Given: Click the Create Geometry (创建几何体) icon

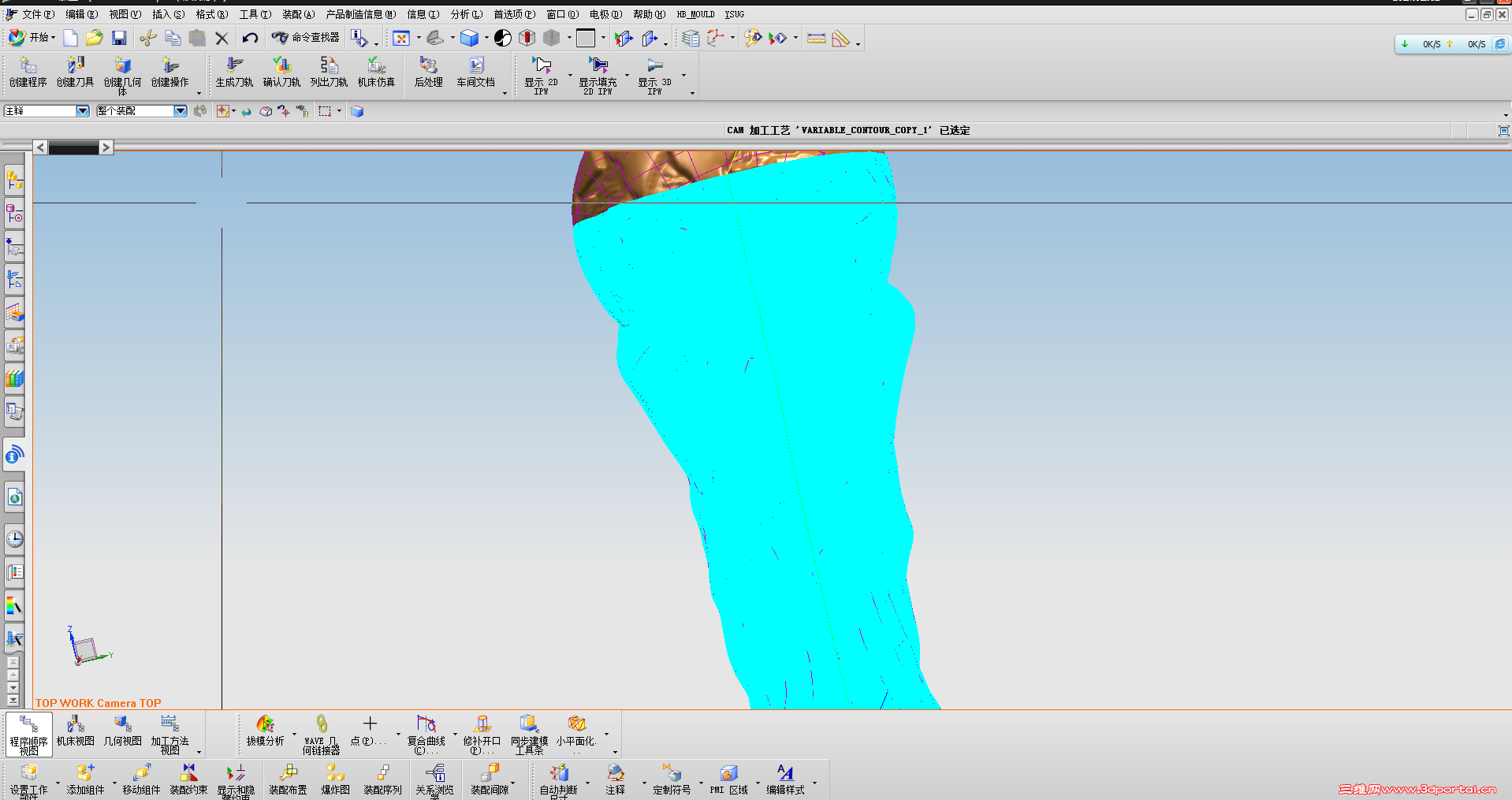Looking at the screenshot, I should pos(123,76).
